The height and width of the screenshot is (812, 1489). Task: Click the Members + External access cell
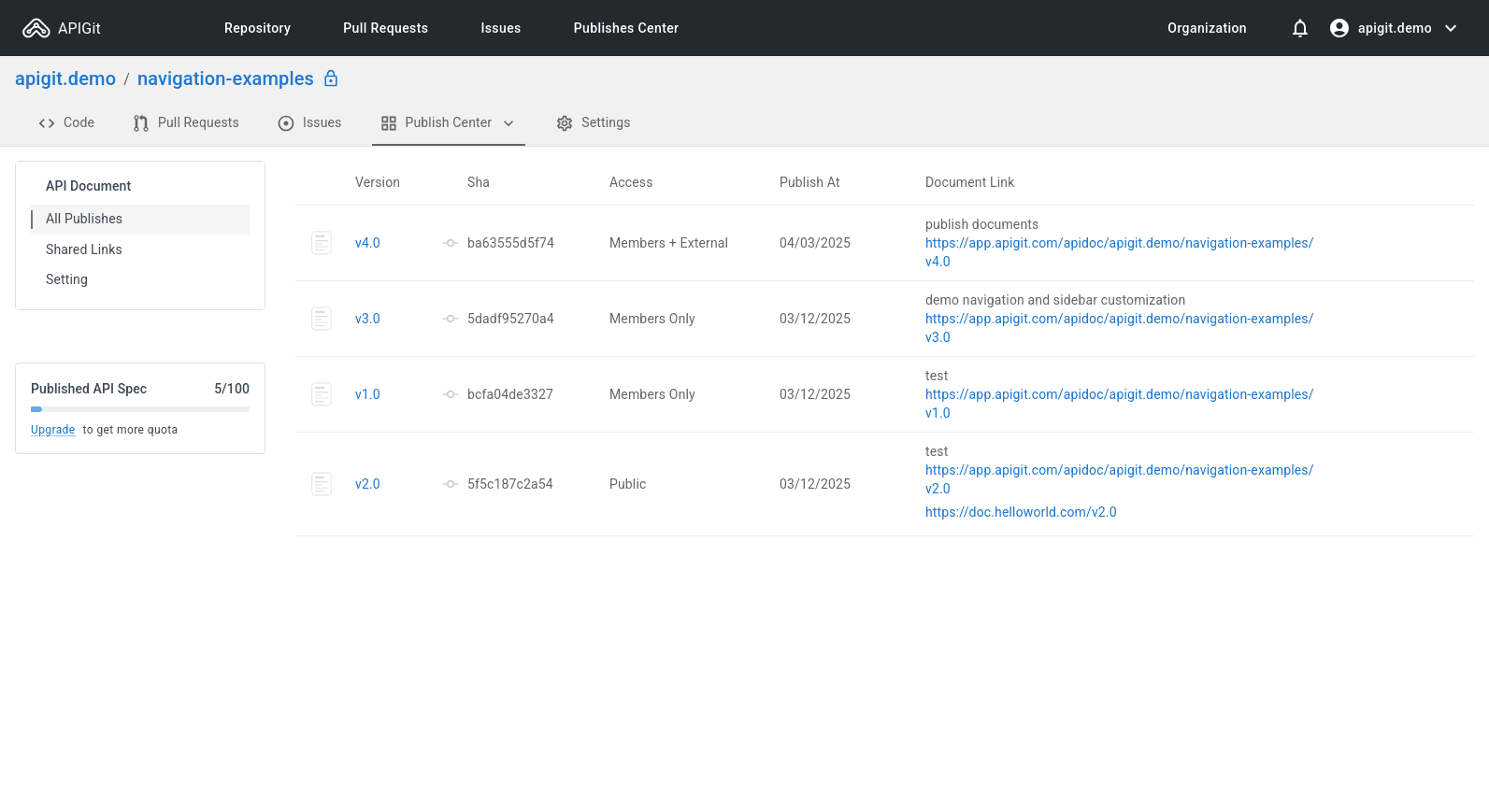click(x=668, y=243)
